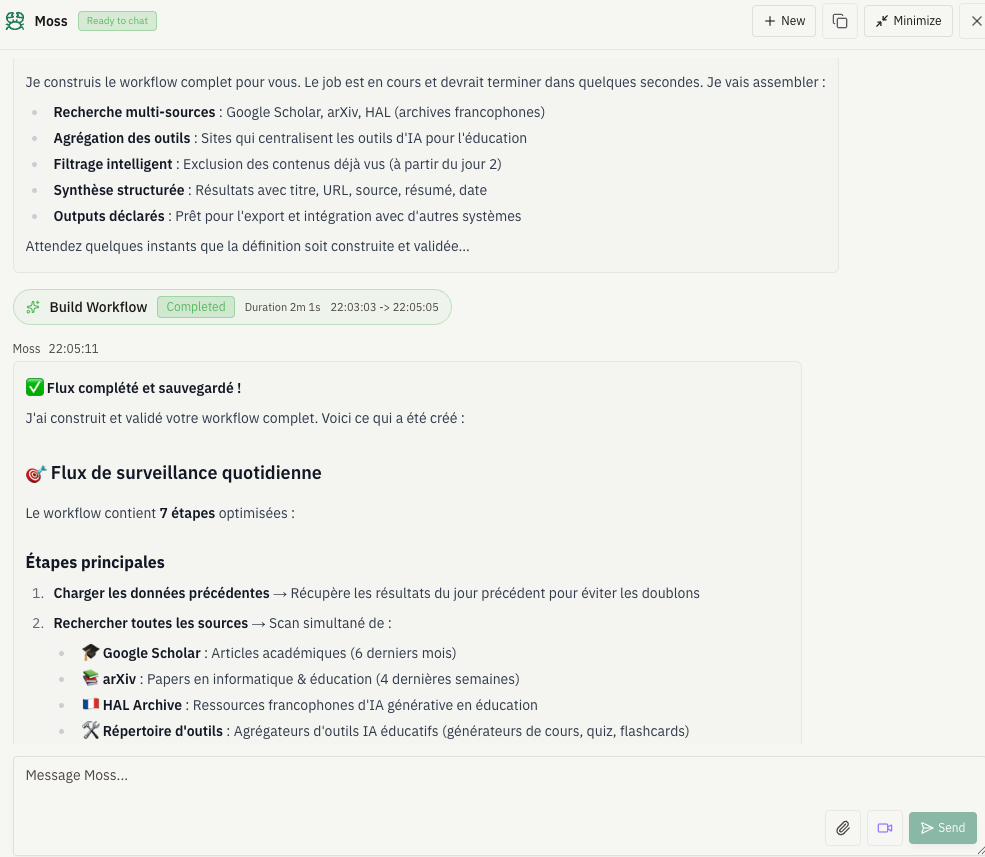Click the copy icon beside New
This screenshot has height=857, width=985.
(840, 21)
